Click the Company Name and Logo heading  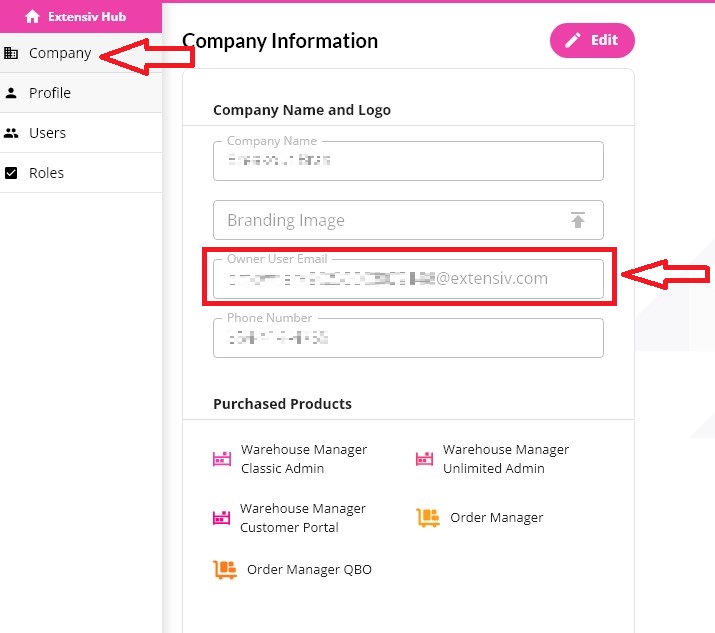(x=302, y=110)
